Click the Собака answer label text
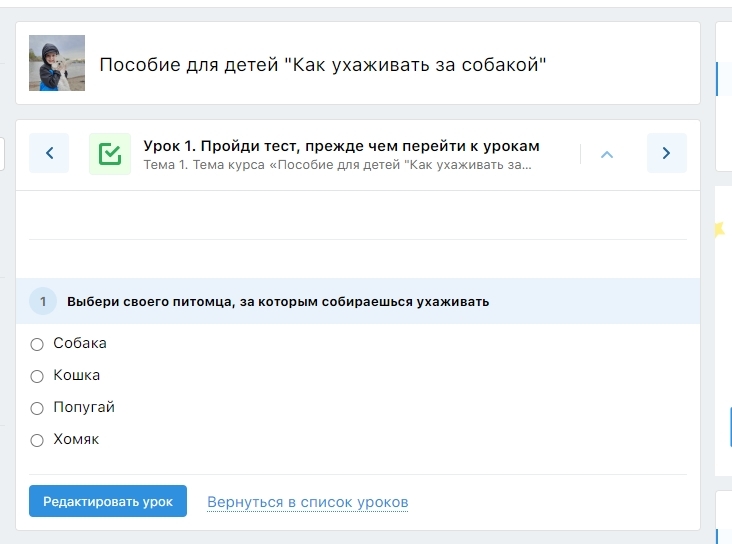This screenshot has width=732, height=544. click(80, 343)
